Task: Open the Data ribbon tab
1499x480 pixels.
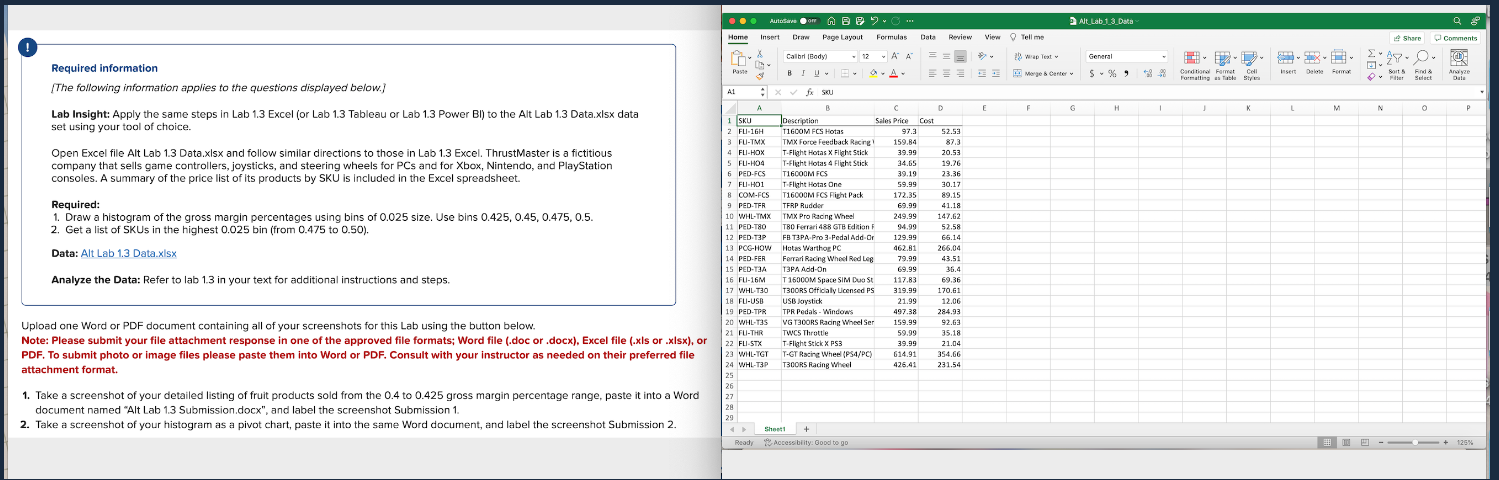Action: (x=928, y=37)
